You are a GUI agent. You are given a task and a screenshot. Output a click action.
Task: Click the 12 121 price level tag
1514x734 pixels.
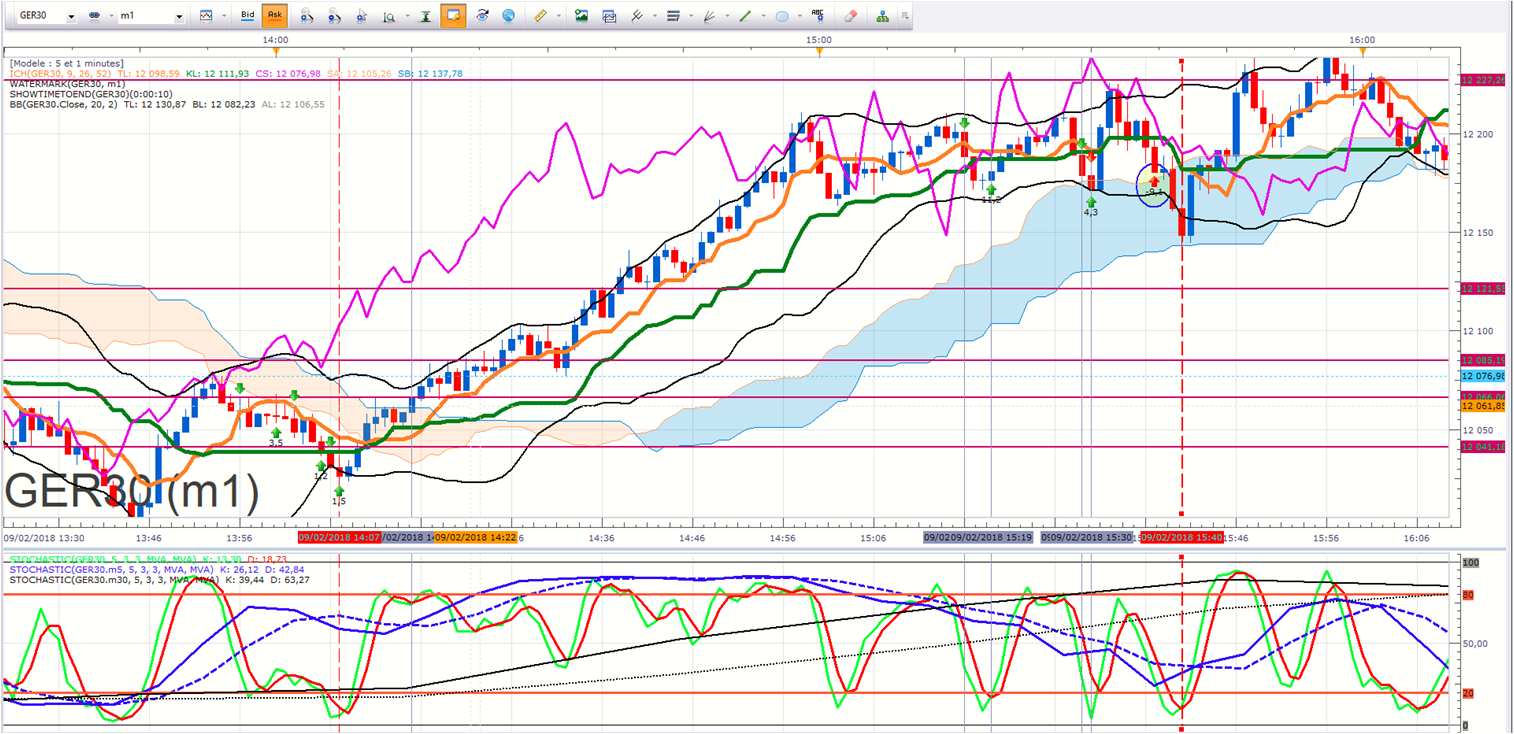1483,289
